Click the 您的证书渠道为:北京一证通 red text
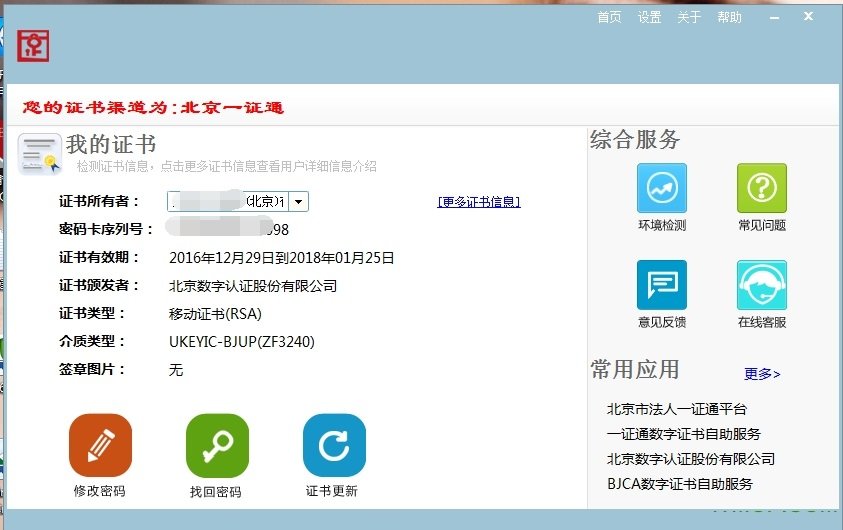This screenshot has height=530, width=843. pyautogui.click(x=153, y=107)
